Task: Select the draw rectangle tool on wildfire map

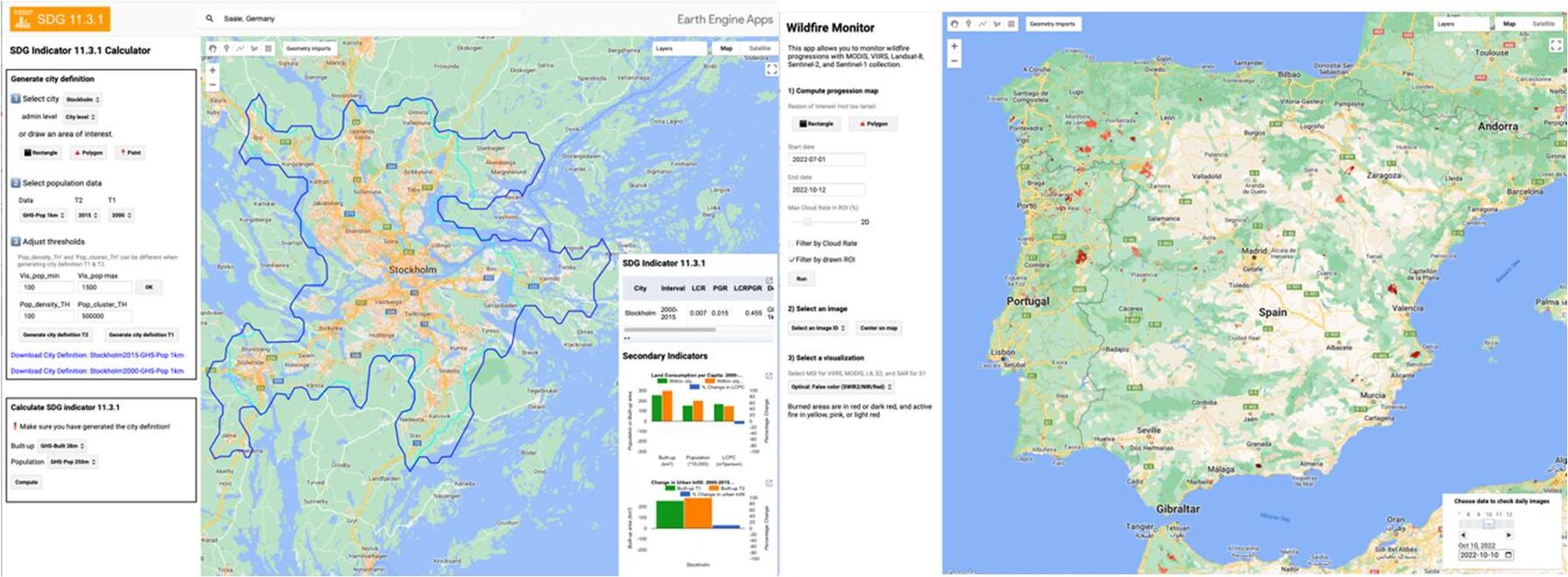Action: click(x=1011, y=24)
